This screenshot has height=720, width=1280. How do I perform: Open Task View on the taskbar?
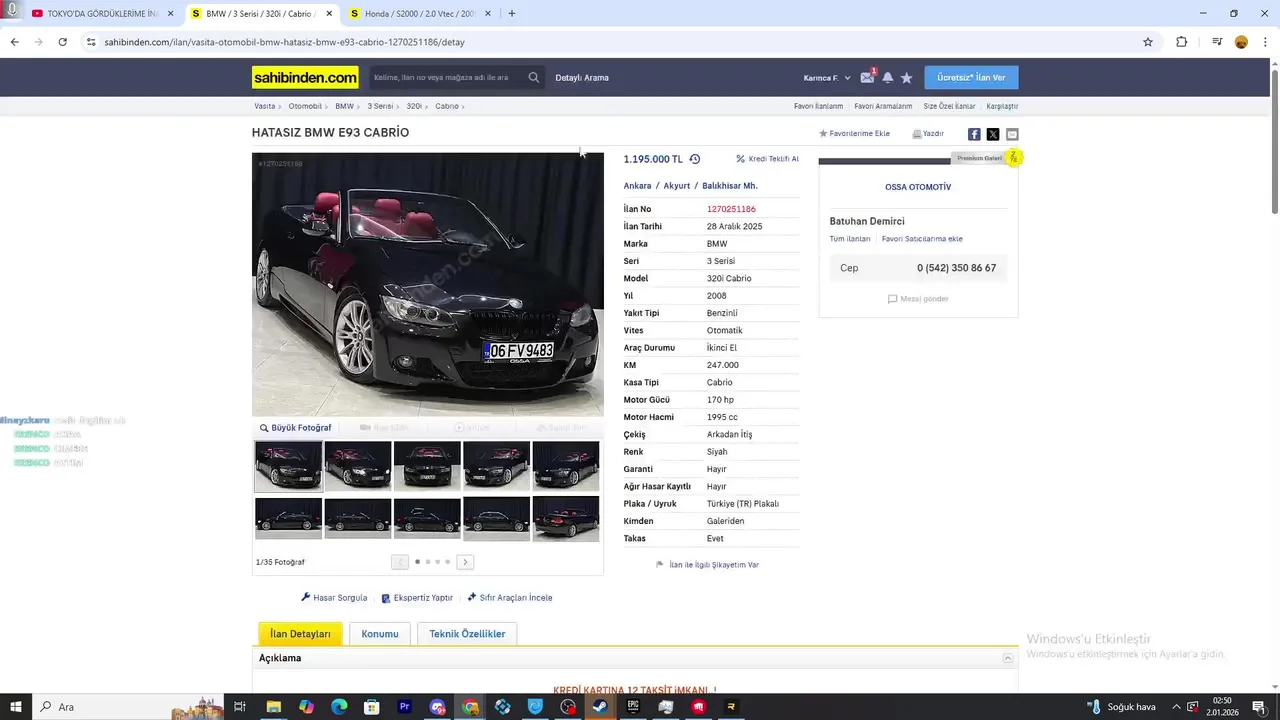pos(240,707)
